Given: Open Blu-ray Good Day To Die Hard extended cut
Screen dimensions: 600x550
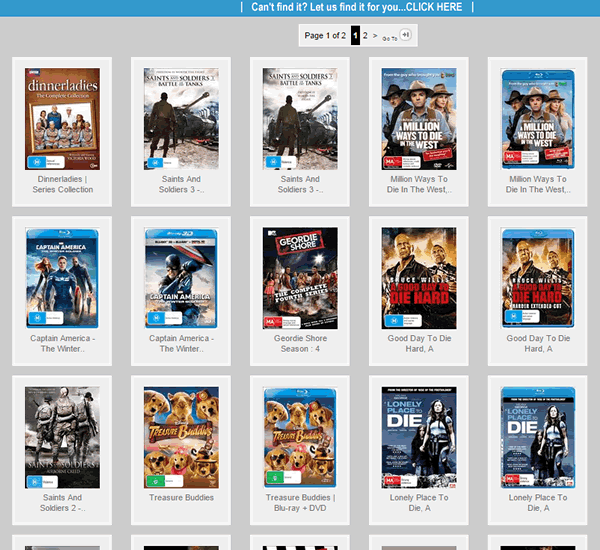Looking at the screenshot, I should click(x=538, y=278).
